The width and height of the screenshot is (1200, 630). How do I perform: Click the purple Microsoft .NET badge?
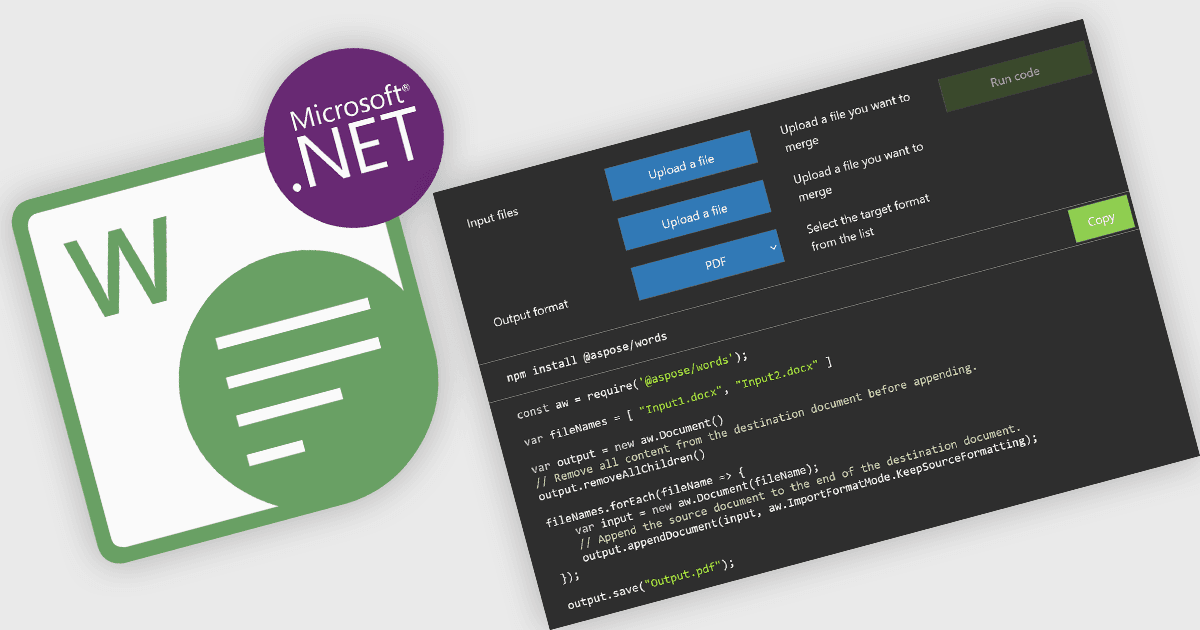coord(354,139)
